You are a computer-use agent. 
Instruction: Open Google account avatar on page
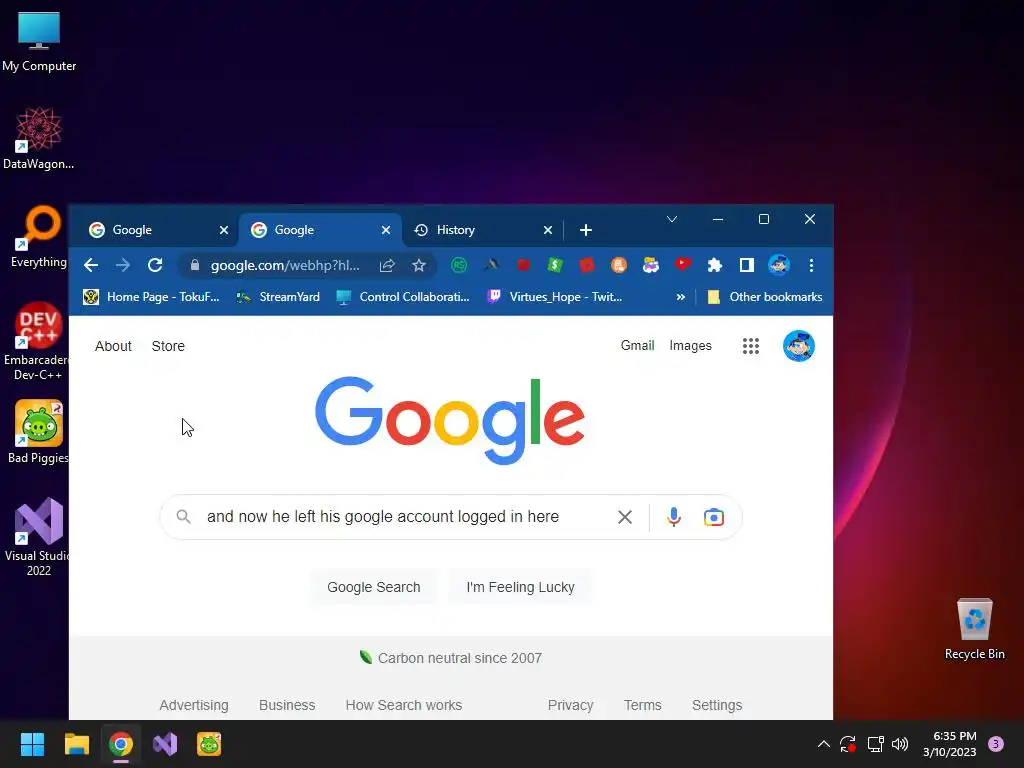coord(799,346)
